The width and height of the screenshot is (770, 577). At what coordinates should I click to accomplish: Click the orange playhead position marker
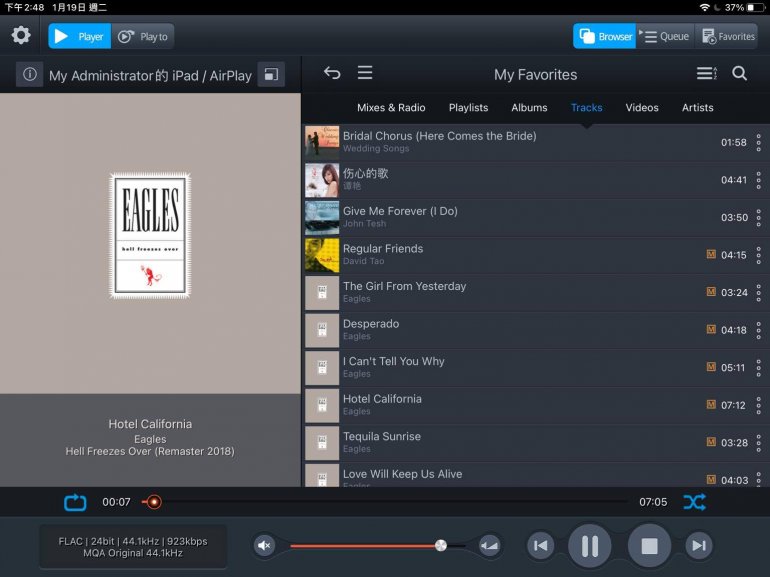coord(154,502)
